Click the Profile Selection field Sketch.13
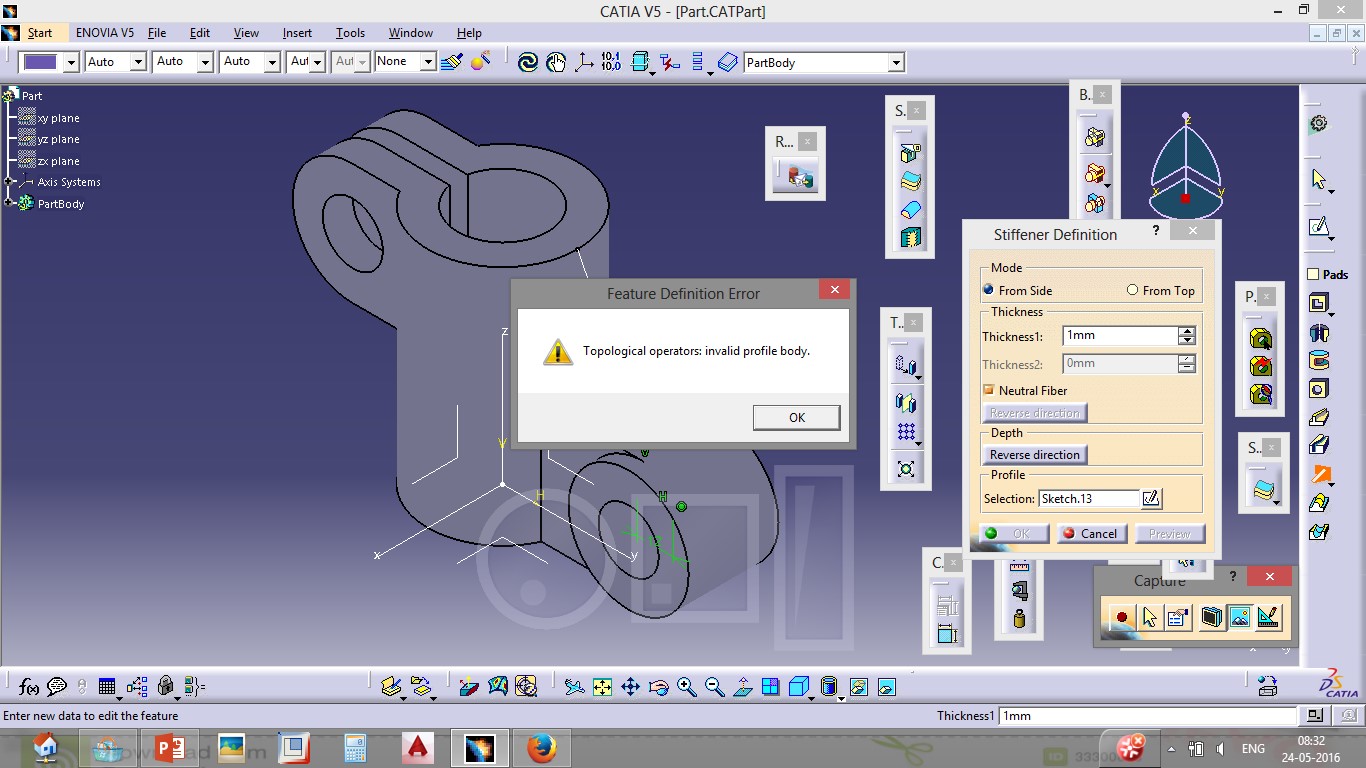Viewport: 1366px width, 768px height. tap(1088, 498)
